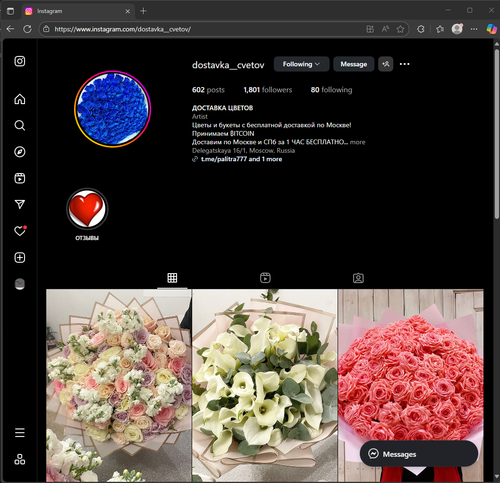500x483 pixels.
Task: Click the dostavka__cvetov username
Action: [x=228, y=65]
